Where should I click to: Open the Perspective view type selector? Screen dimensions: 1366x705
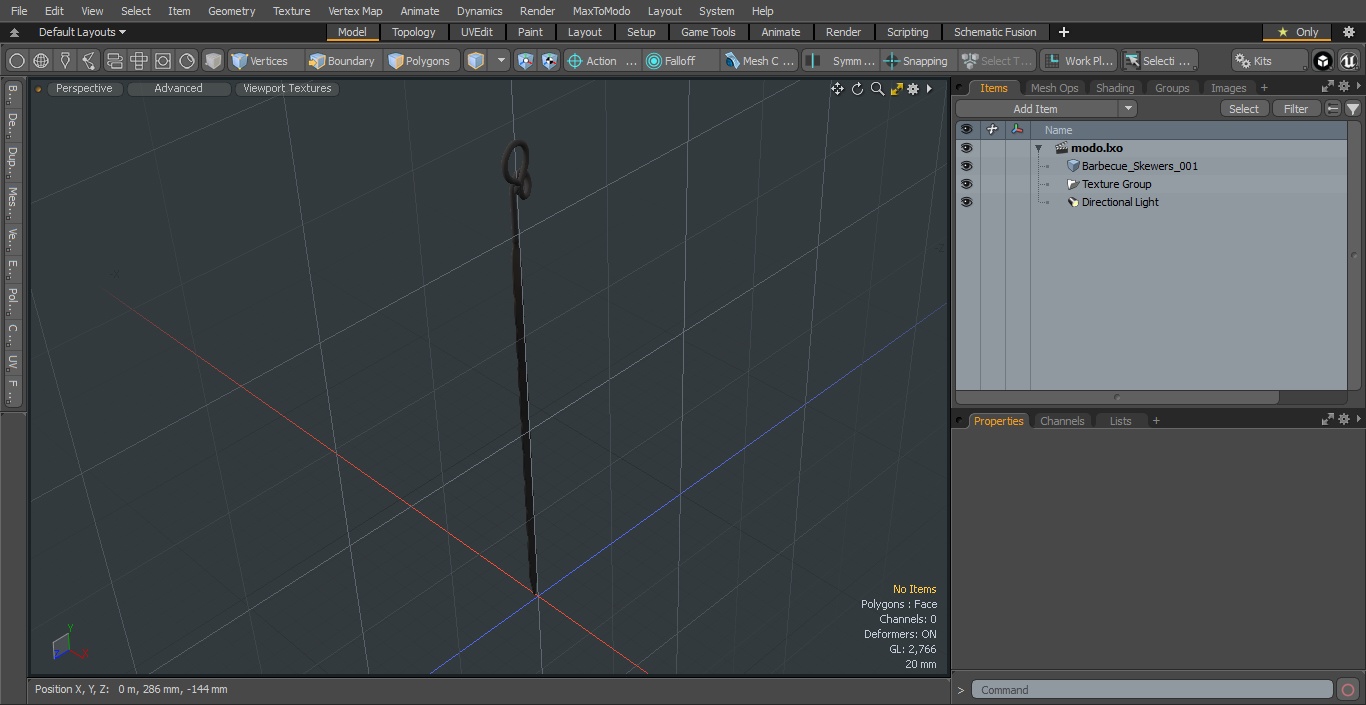(x=84, y=88)
